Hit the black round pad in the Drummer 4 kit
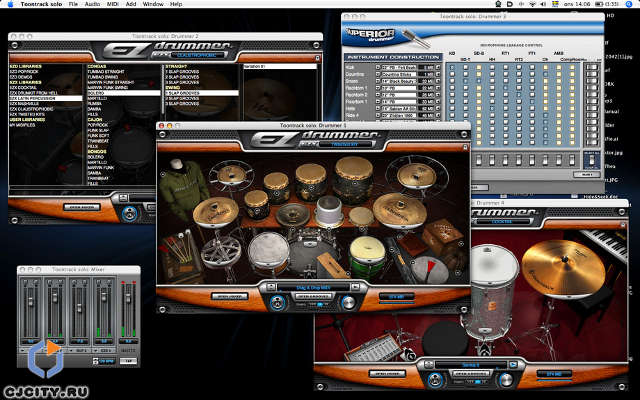Screen dimensions: 640x400 click(x=445, y=339)
